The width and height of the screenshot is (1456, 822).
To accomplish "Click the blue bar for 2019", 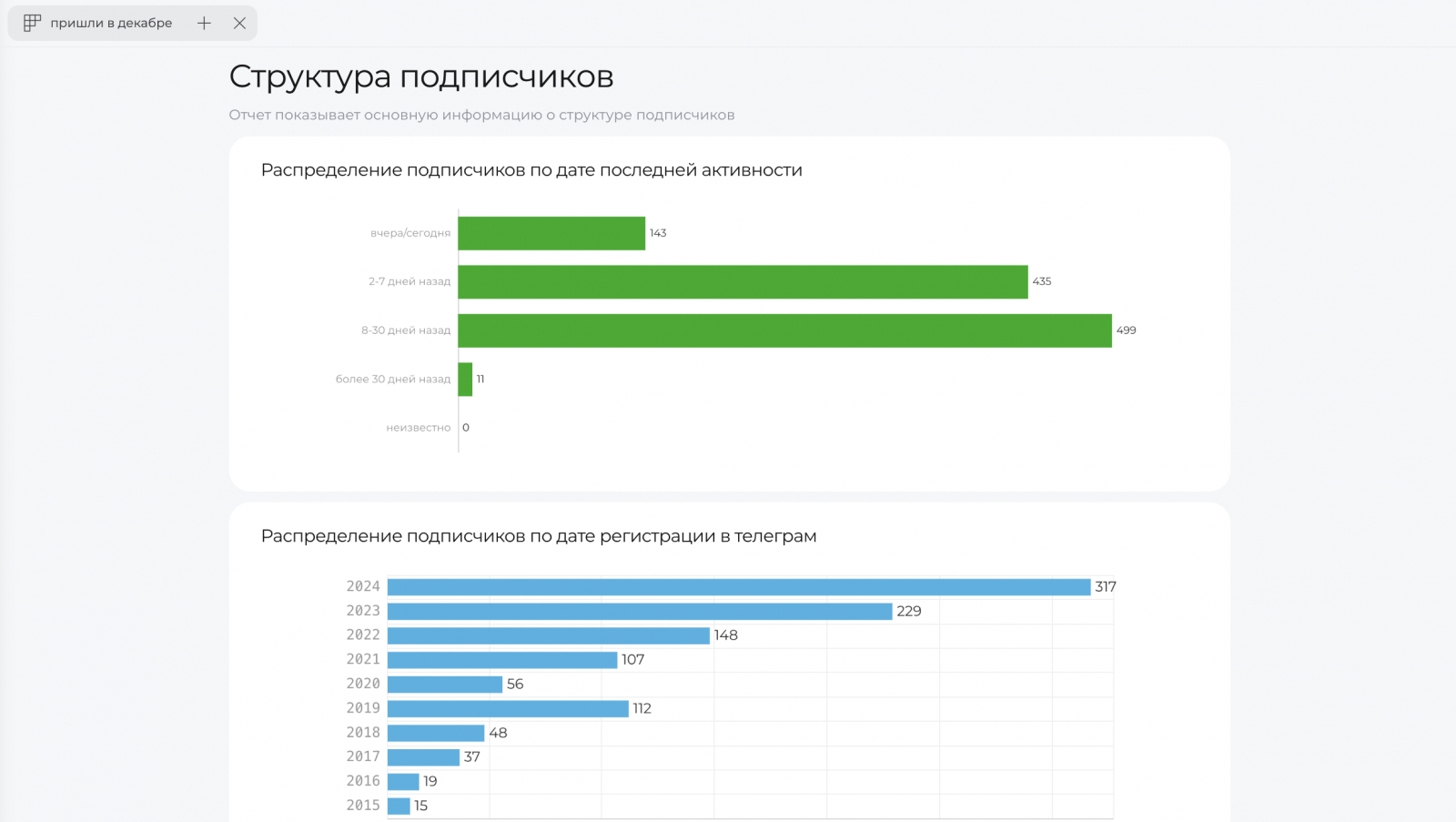I will 508,708.
